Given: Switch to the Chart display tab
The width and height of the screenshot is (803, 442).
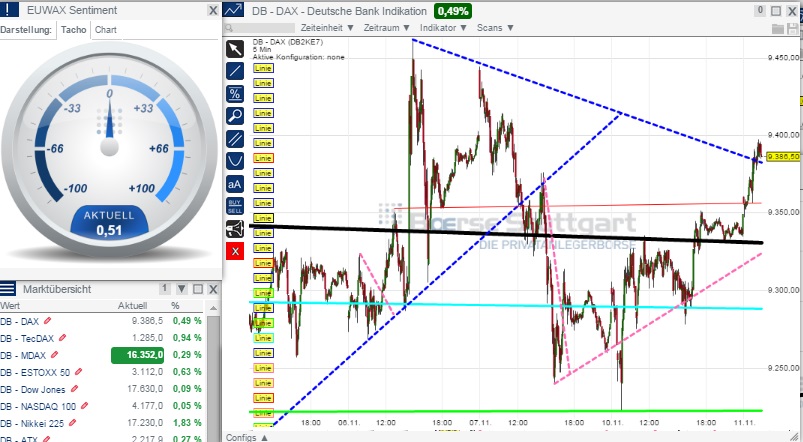Looking at the screenshot, I should 105,30.
